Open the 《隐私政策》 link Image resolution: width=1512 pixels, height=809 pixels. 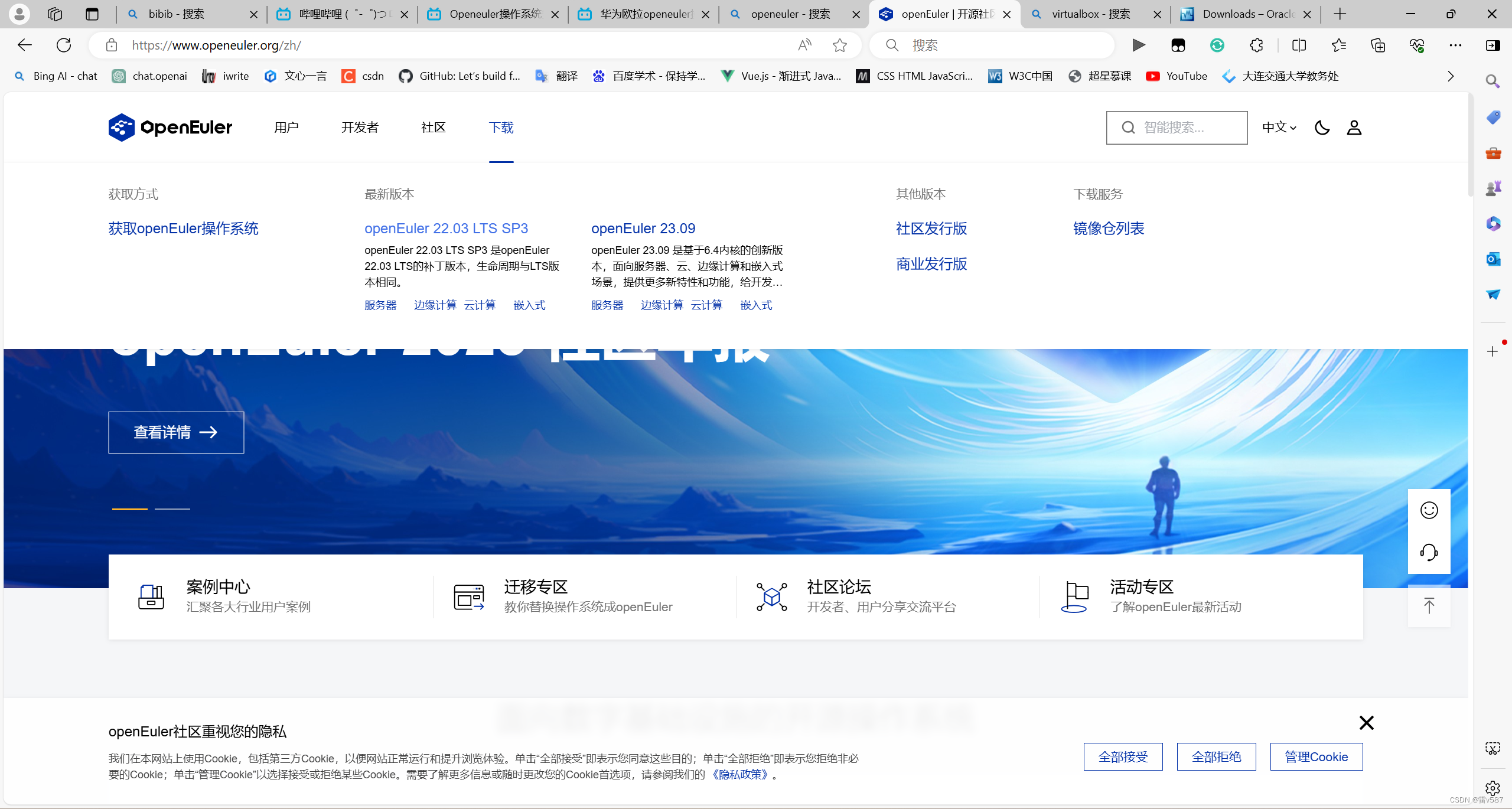point(740,774)
